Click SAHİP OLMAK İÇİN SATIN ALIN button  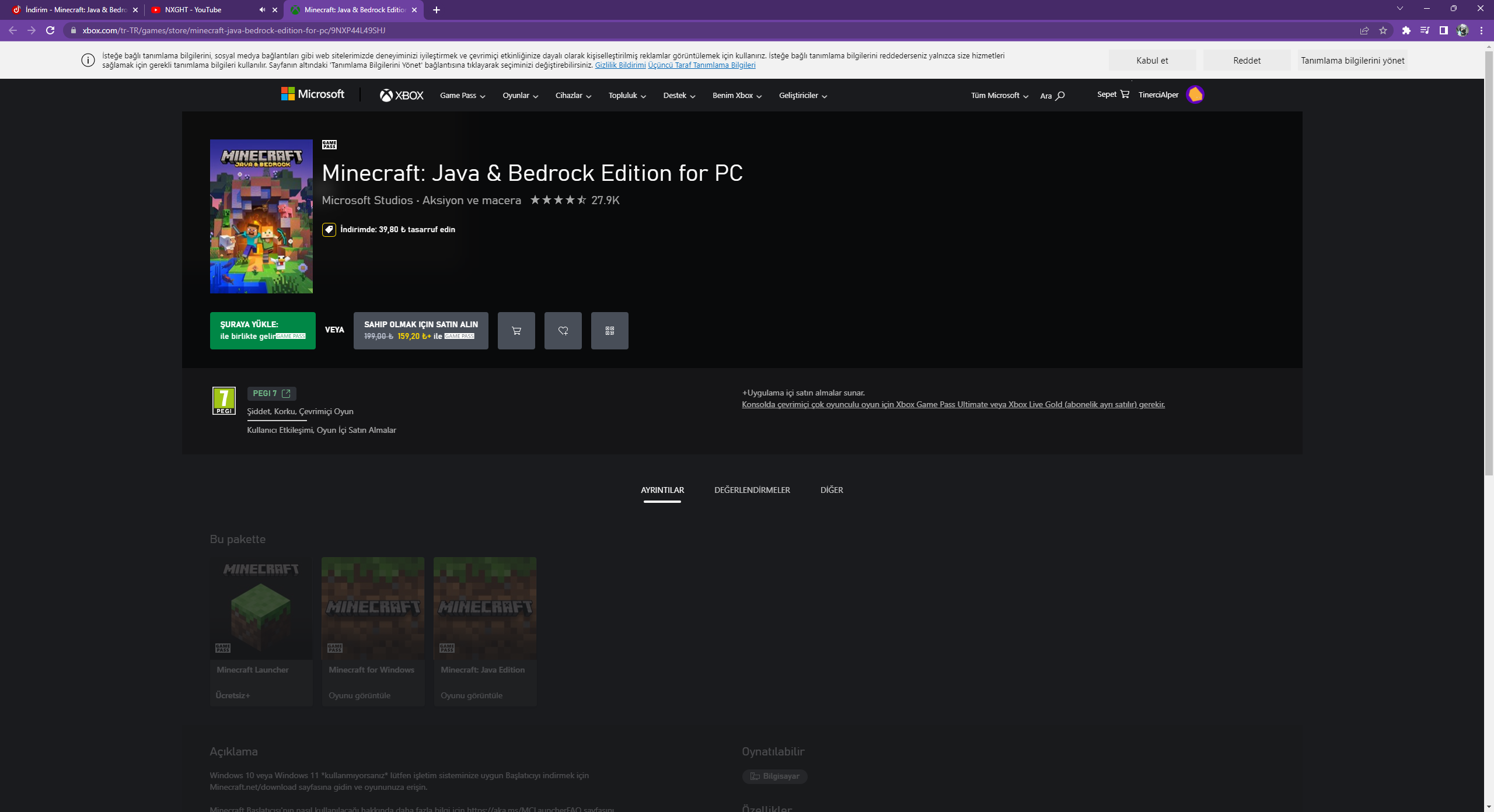[x=420, y=330]
